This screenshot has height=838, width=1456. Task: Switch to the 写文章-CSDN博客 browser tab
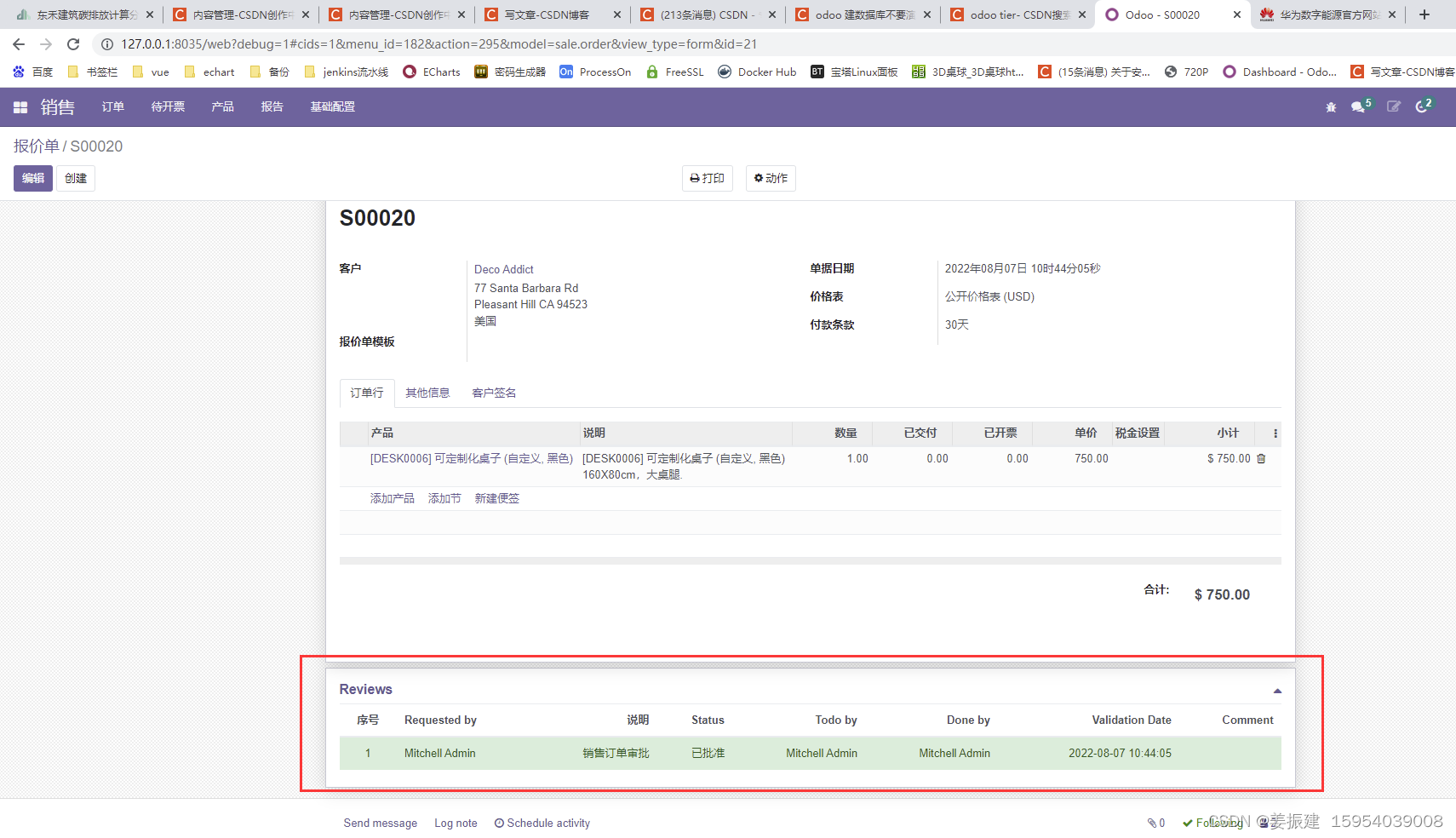pyautogui.click(x=552, y=14)
